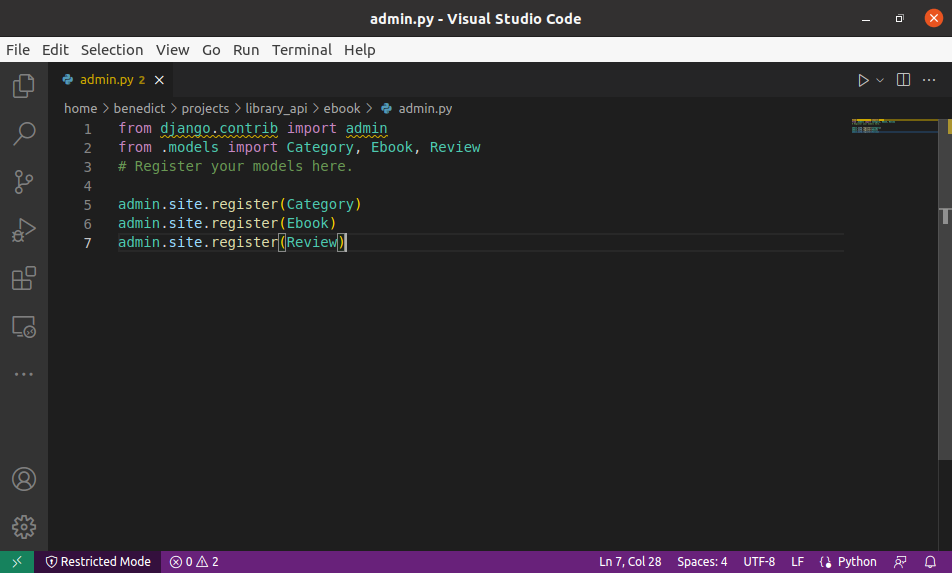Image resolution: width=952 pixels, height=573 pixels.
Task: Change indentation via Spaces: 4
Action: pyautogui.click(x=702, y=562)
